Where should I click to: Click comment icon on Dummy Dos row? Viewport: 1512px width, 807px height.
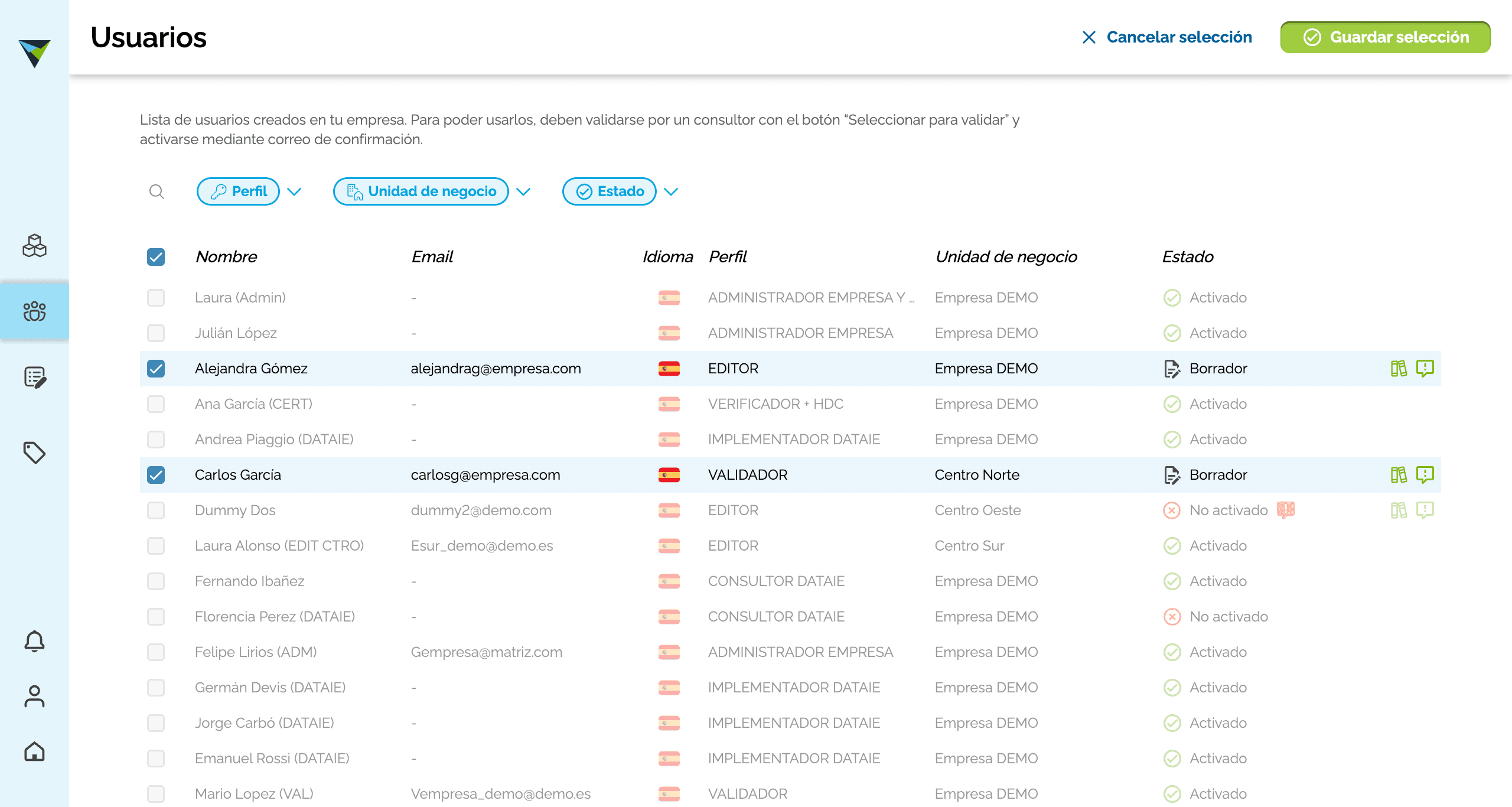click(1425, 510)
